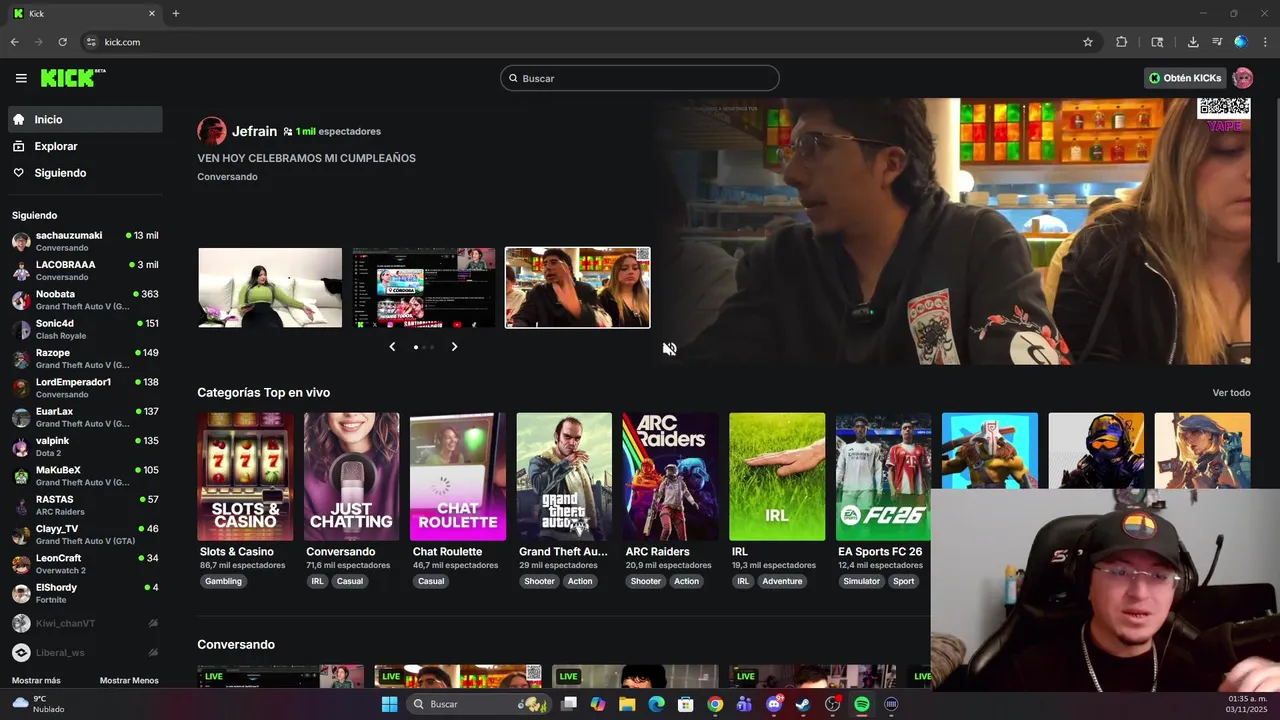
Task: Open Conversando category under Jefrain
Action: click(227, 177)
